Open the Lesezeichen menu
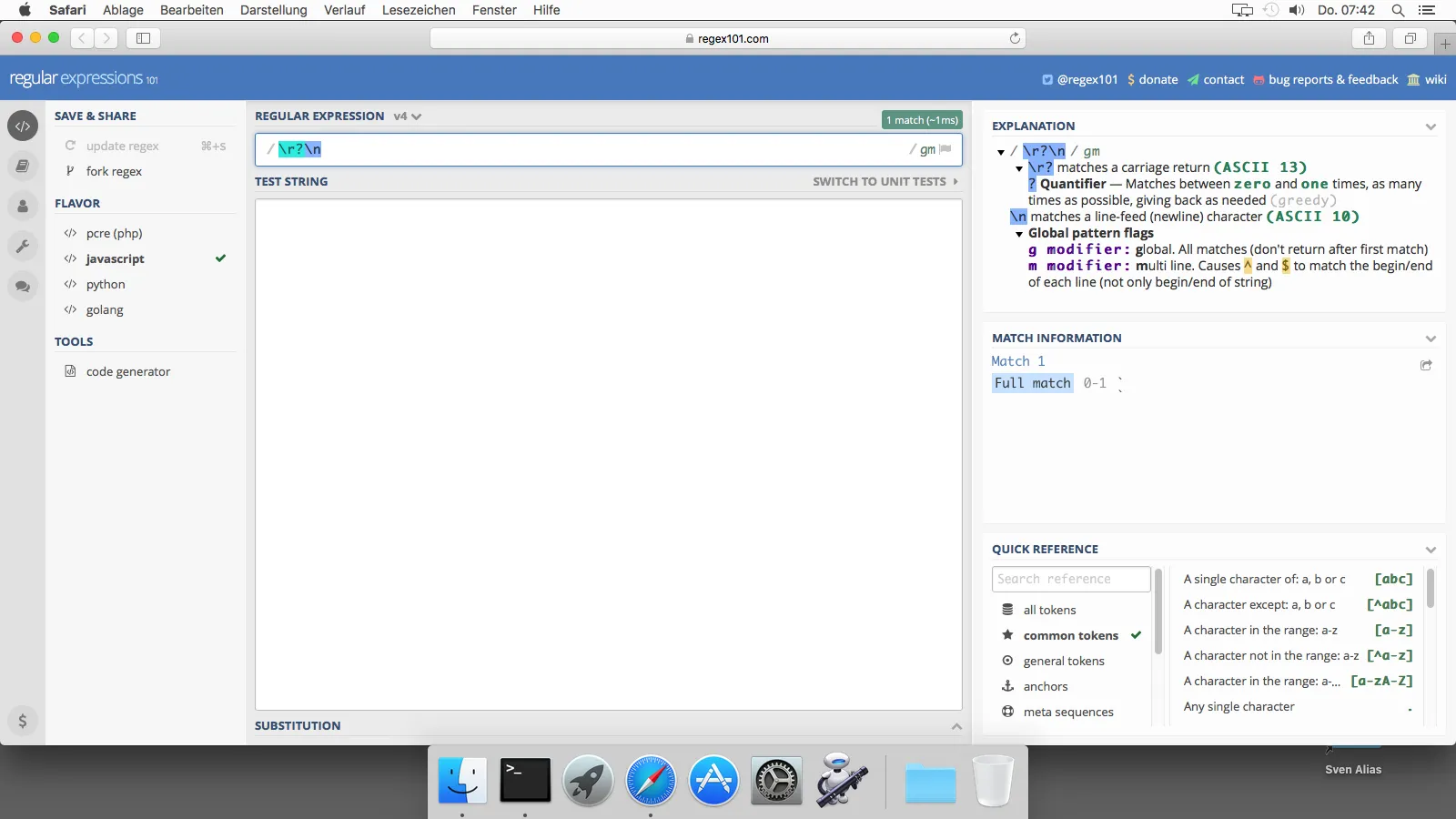1456x819 pixels. coord(419,10)
